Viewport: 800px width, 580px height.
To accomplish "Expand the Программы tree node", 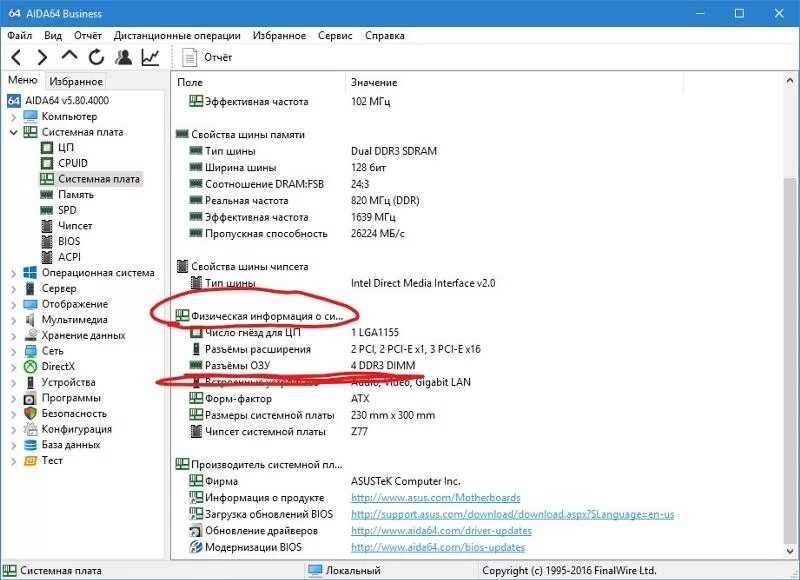I will pos(13,398).
